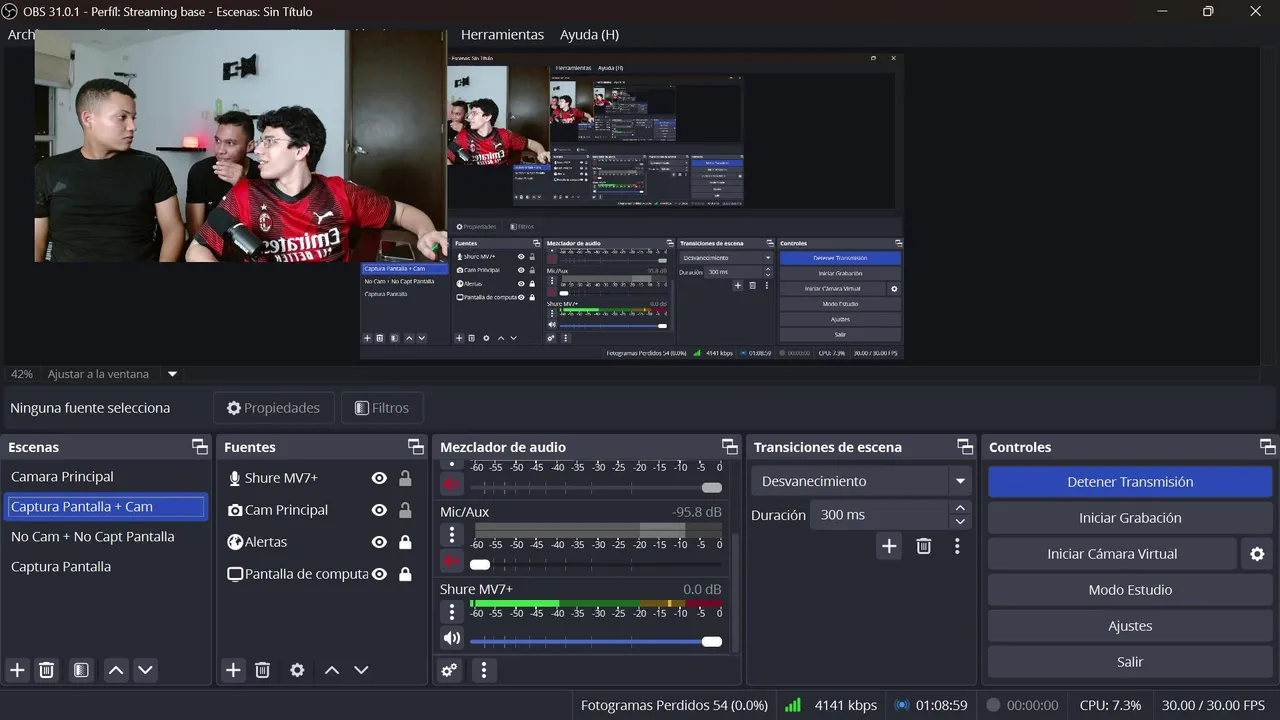The width and height of the screenshot is (1280, 720).
Task: Open Propiedades of selected source
Action: click(273, 408)
